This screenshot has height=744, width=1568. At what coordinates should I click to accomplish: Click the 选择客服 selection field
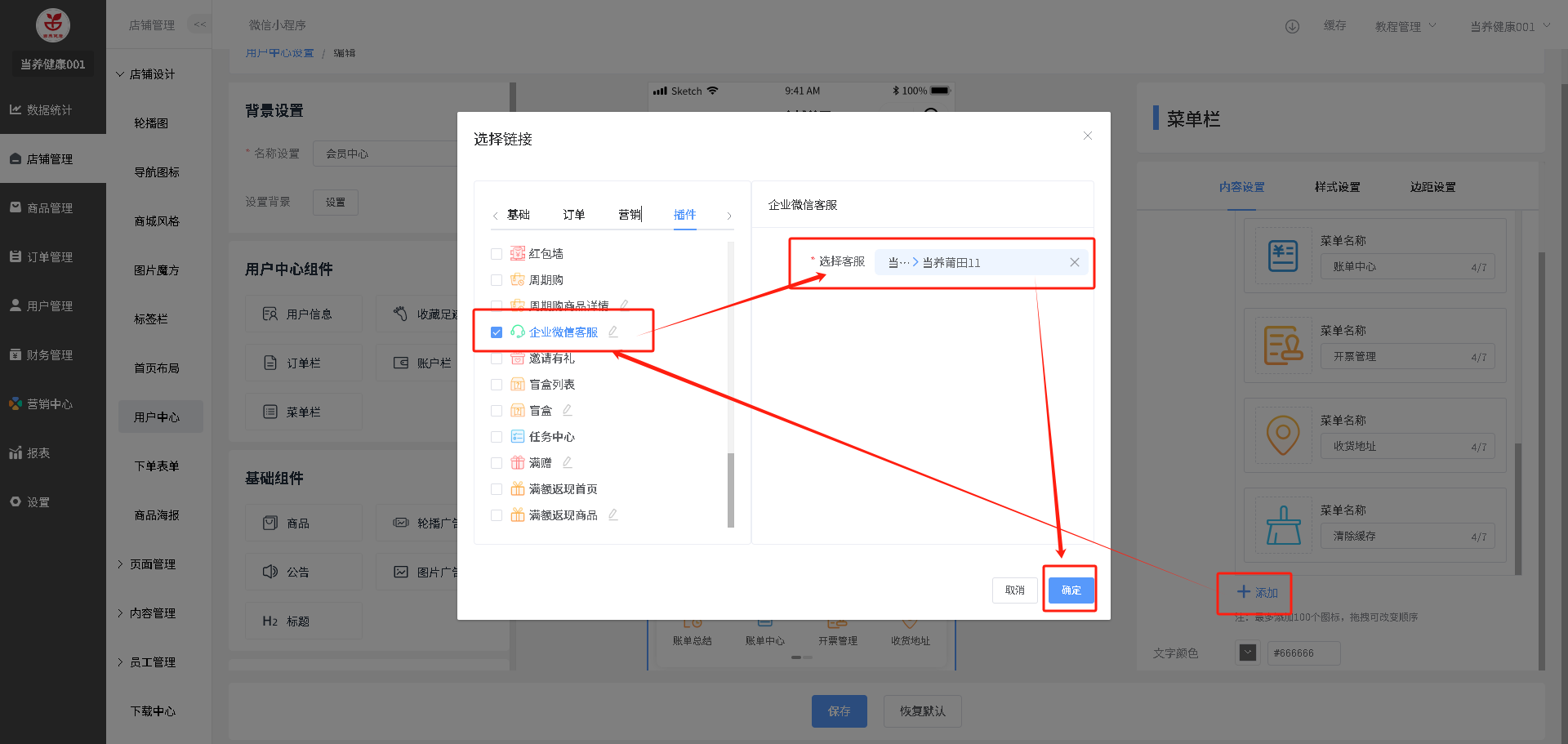[972, 262]
